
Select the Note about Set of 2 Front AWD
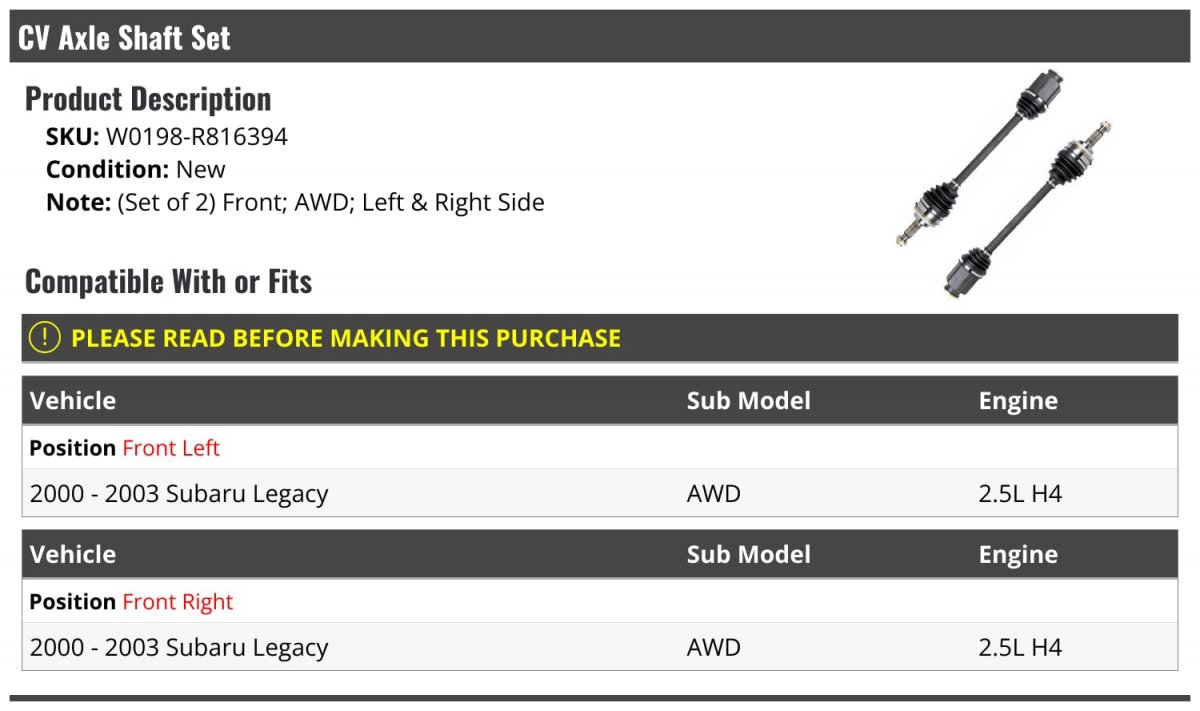pos(295,202)
